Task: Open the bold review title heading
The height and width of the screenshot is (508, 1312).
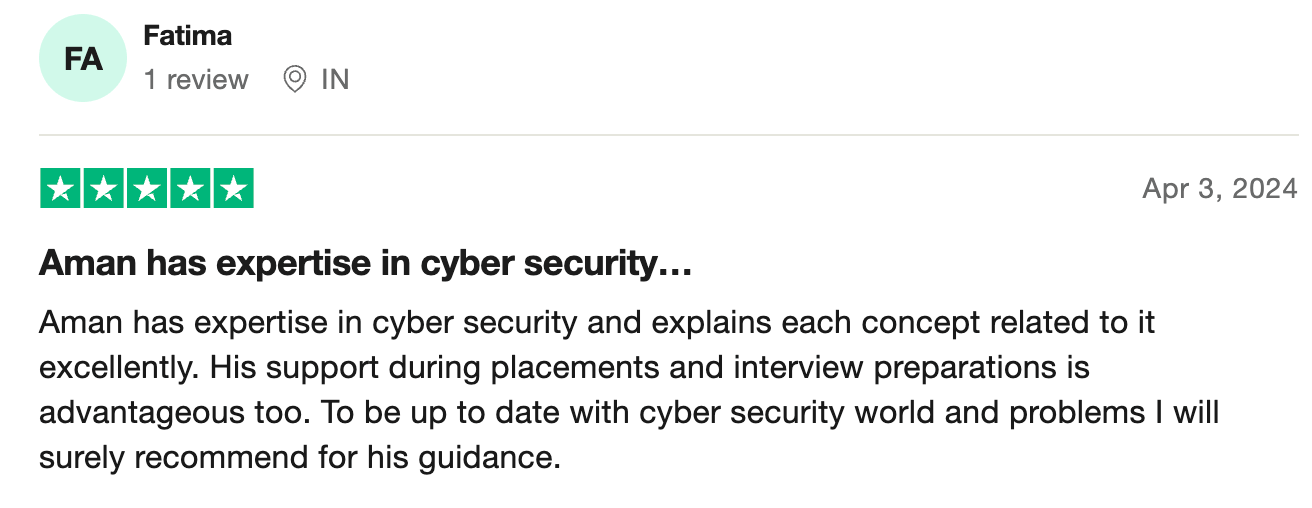Action: (366, 265)
